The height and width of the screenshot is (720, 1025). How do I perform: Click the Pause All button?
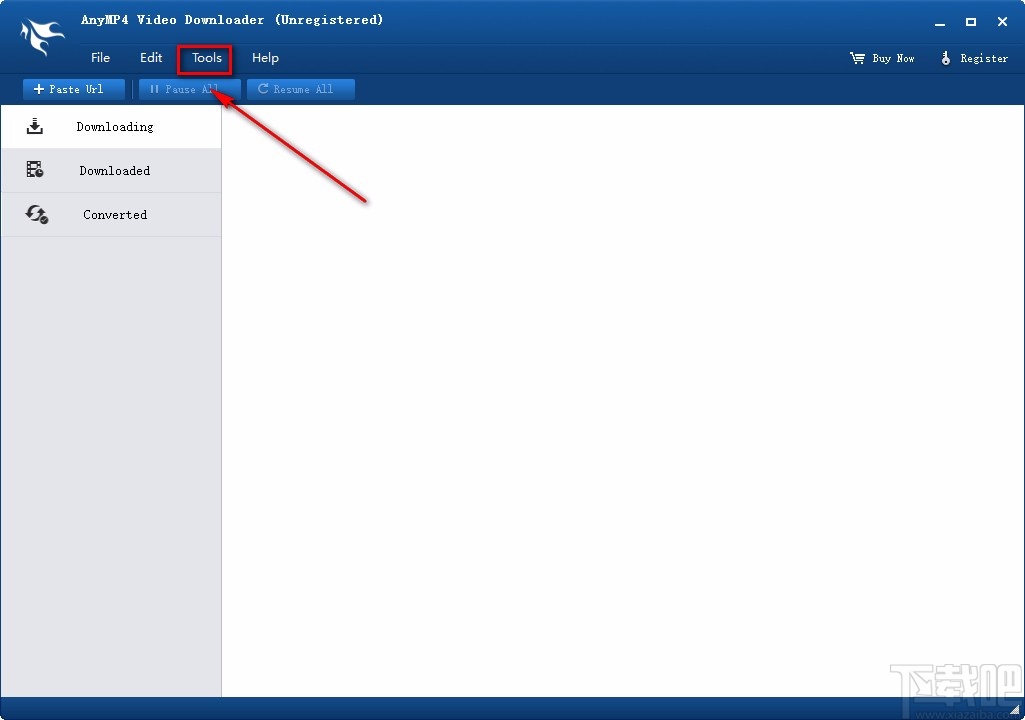click(190, 89)
